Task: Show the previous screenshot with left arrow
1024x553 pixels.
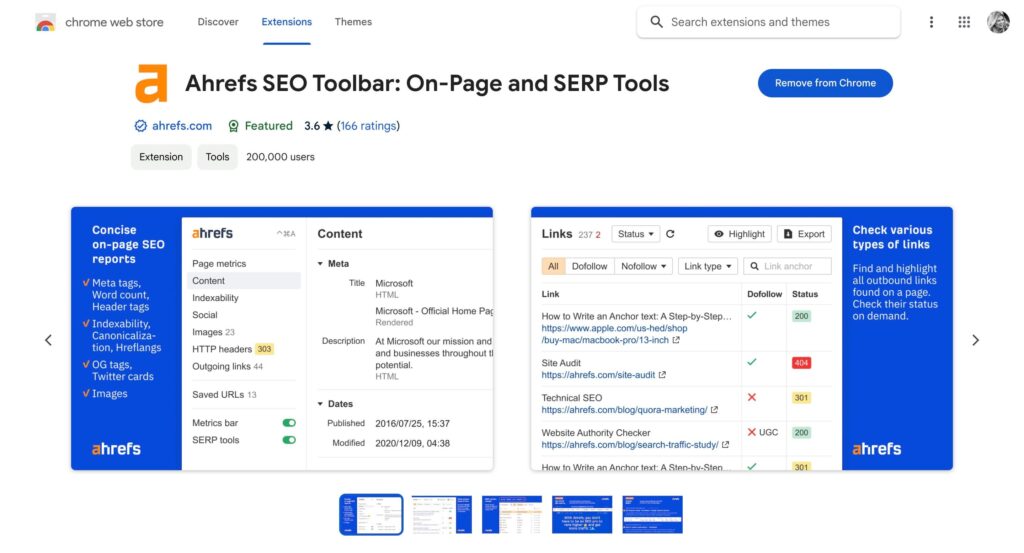Action: tap(48, 340)
